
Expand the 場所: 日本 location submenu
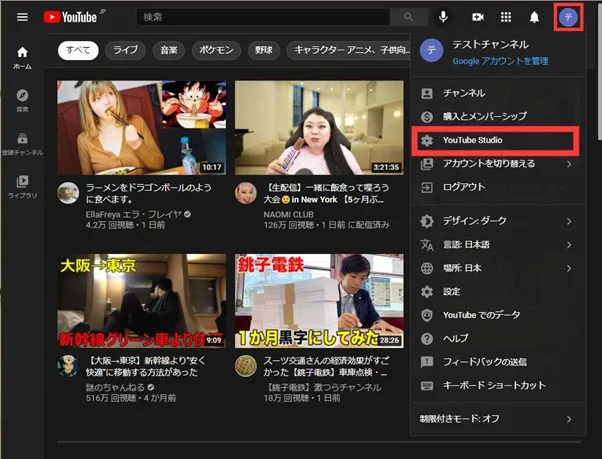pyautogui.click(x=497, y=268)
